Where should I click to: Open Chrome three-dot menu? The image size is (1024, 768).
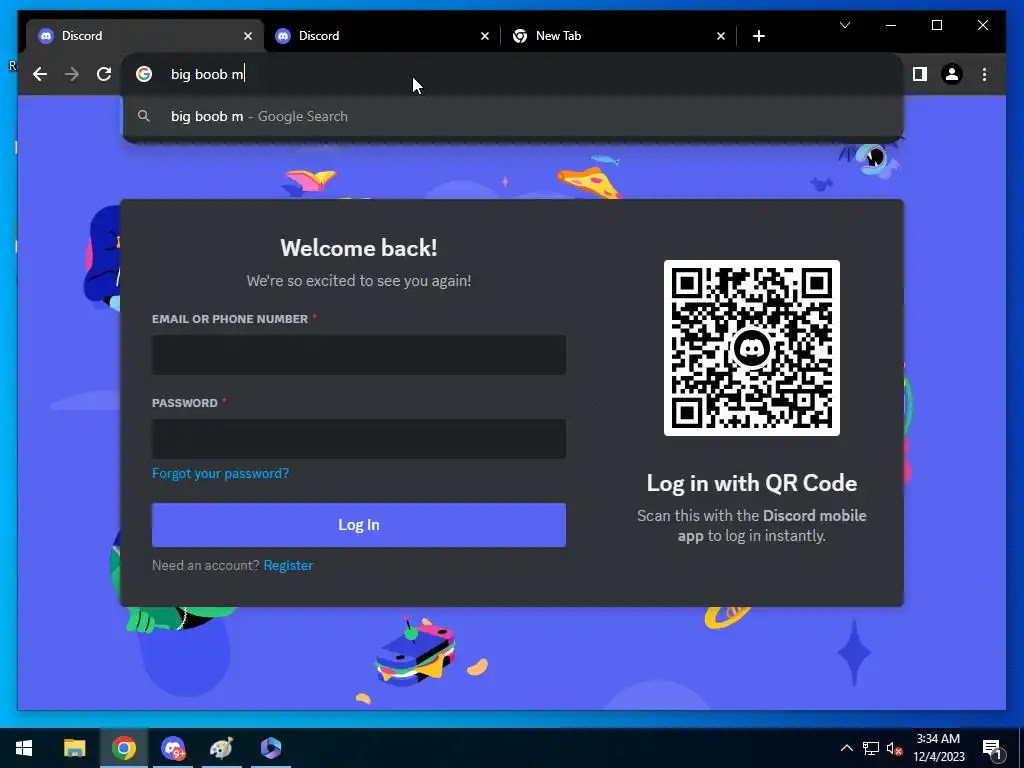click(984, 74)
